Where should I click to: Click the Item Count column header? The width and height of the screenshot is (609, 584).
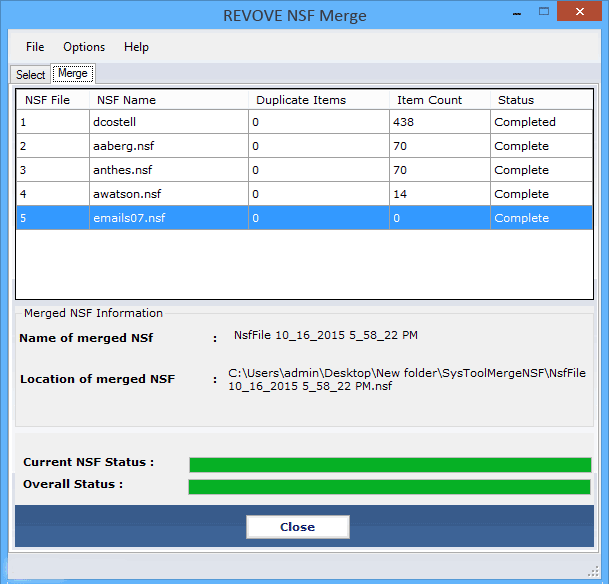440,100
